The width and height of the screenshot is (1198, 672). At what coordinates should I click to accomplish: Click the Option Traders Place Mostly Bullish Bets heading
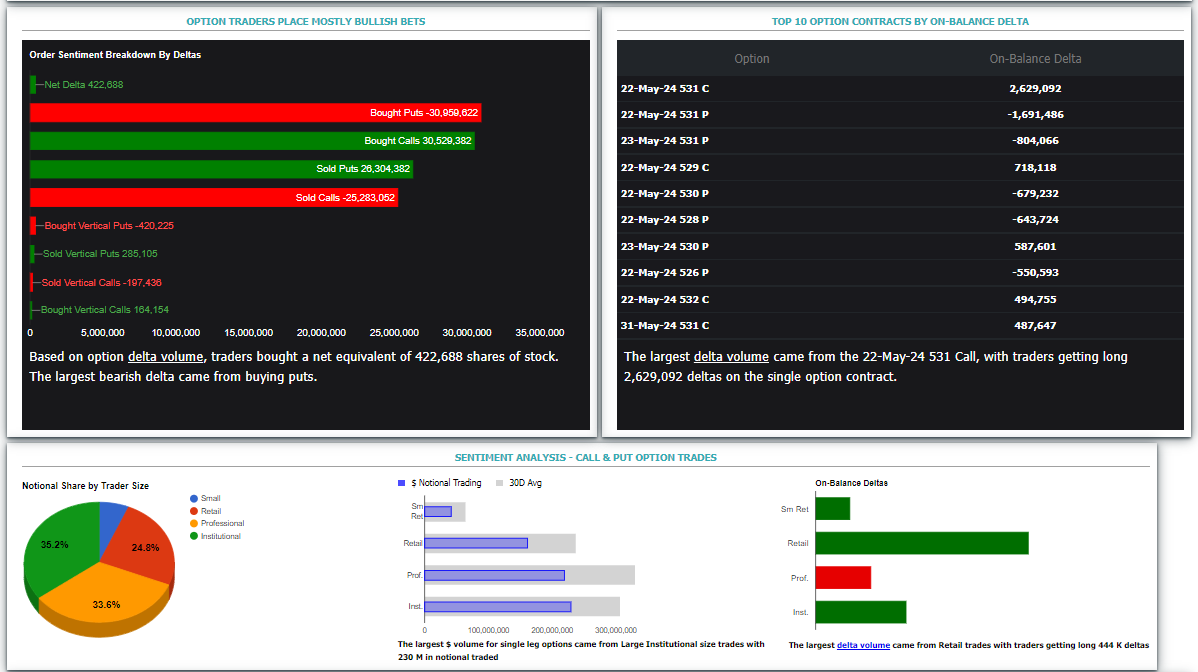(306, 21)
